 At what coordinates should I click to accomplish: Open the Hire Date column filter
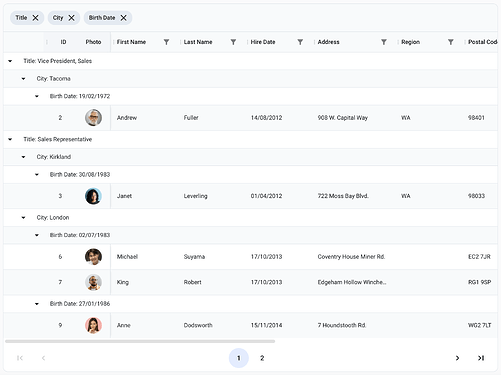click(x=300, y=42)
